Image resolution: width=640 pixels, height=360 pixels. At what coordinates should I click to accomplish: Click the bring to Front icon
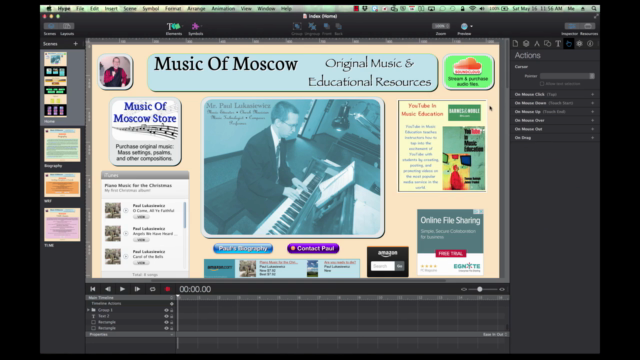pyautogui.click(x=327, y=27)
